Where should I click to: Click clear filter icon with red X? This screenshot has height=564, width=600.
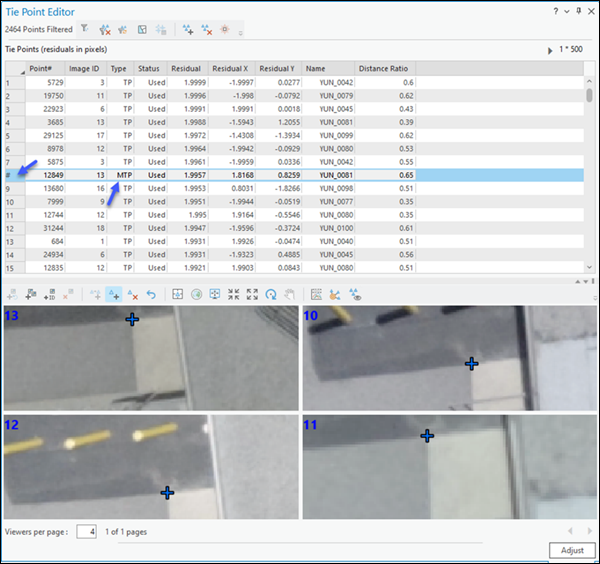[104, 29]
